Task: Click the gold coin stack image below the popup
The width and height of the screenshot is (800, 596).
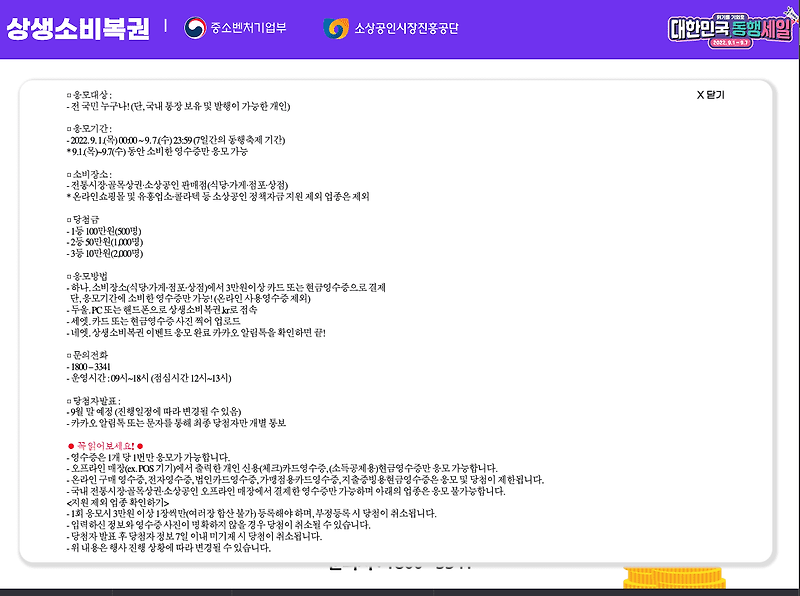Action: pyautogui.click(x=674, y=576)
